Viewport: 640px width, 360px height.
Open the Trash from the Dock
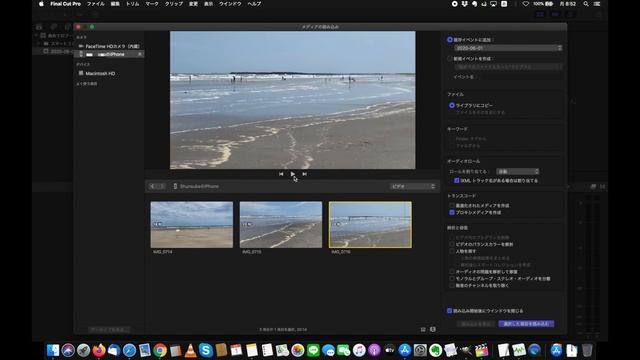(x=587, y=350)
